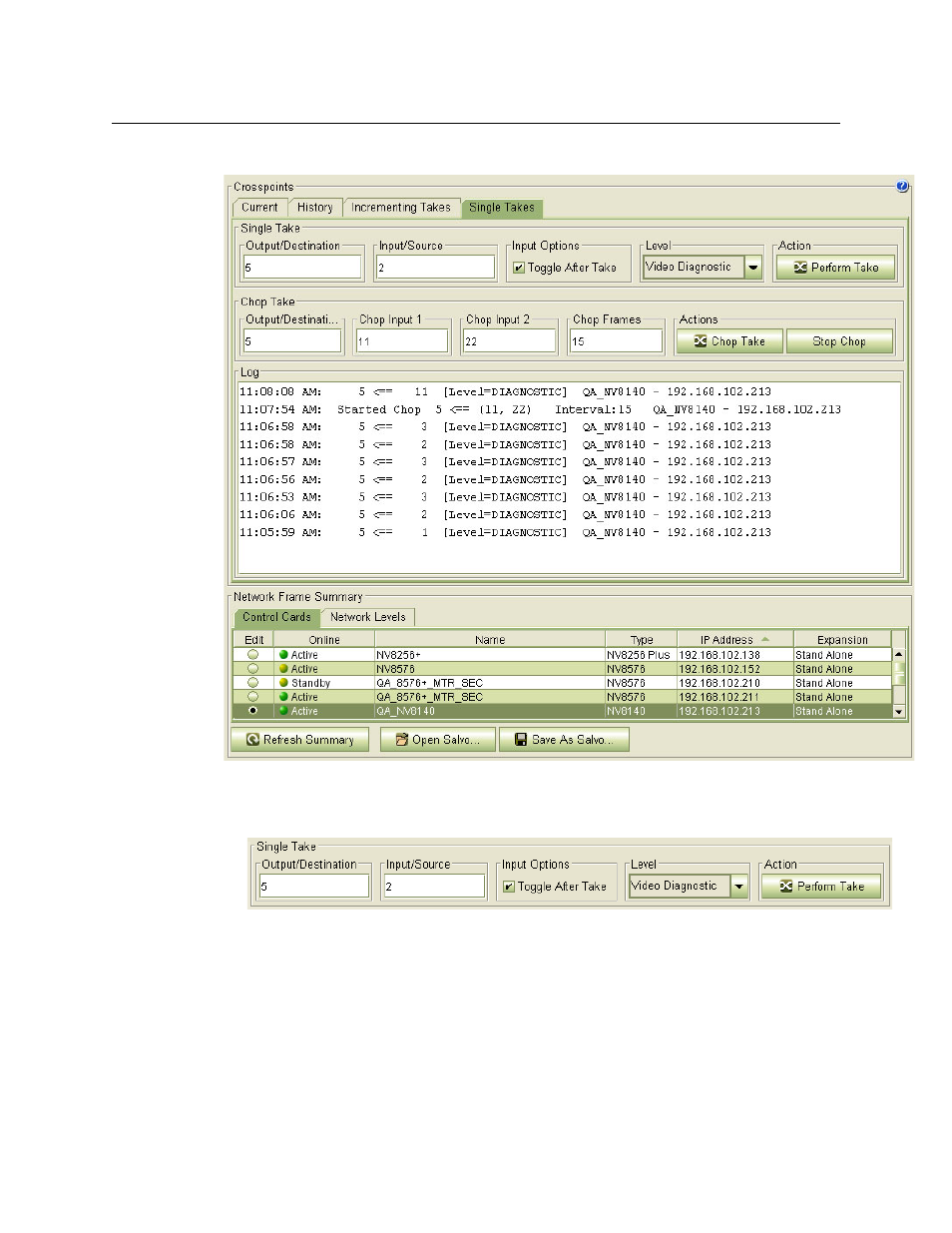Click the Chop Frames field
The width and height of the screenshot is (952, 1233).
616,340
